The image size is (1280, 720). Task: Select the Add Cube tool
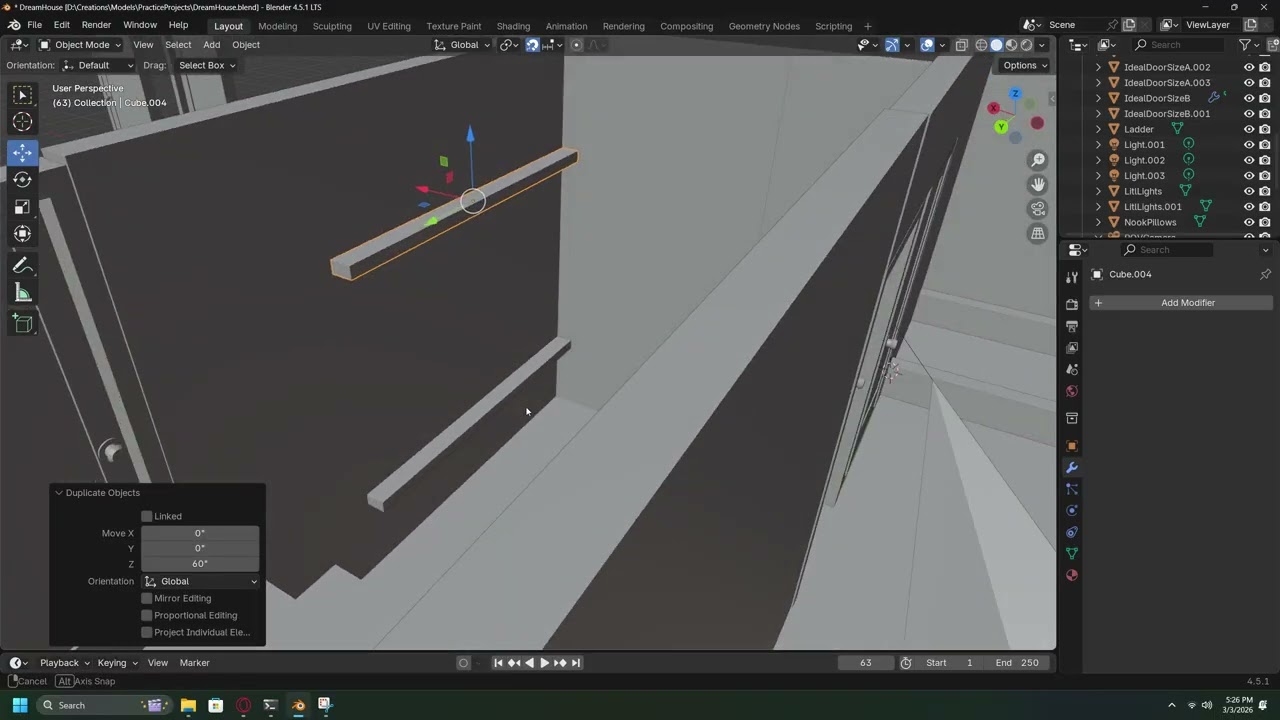click(22, 323)
